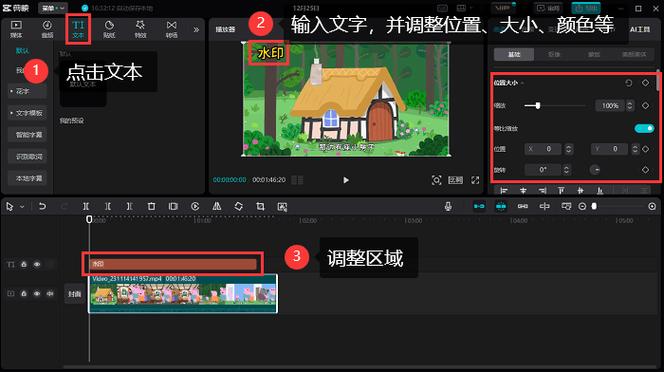Add a keyframe for scale

click(645, 105)
